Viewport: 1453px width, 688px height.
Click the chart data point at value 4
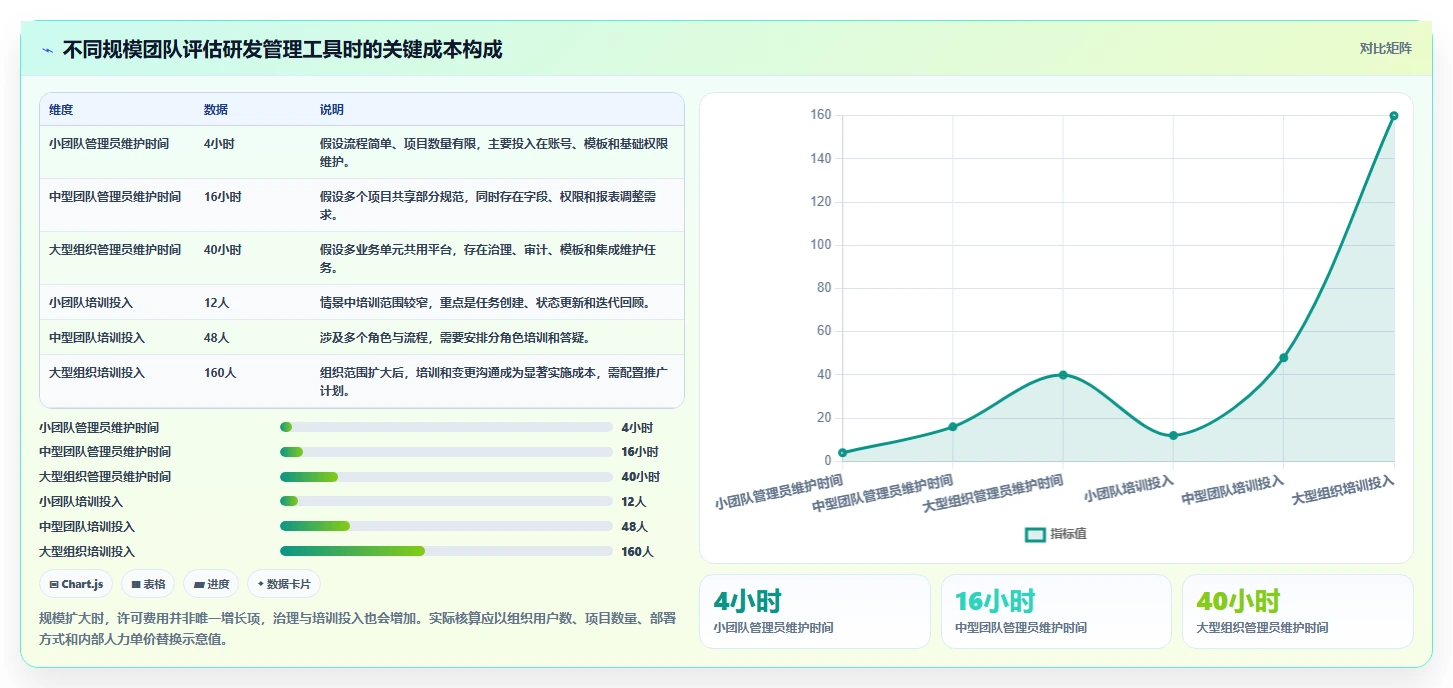point(842,453)
